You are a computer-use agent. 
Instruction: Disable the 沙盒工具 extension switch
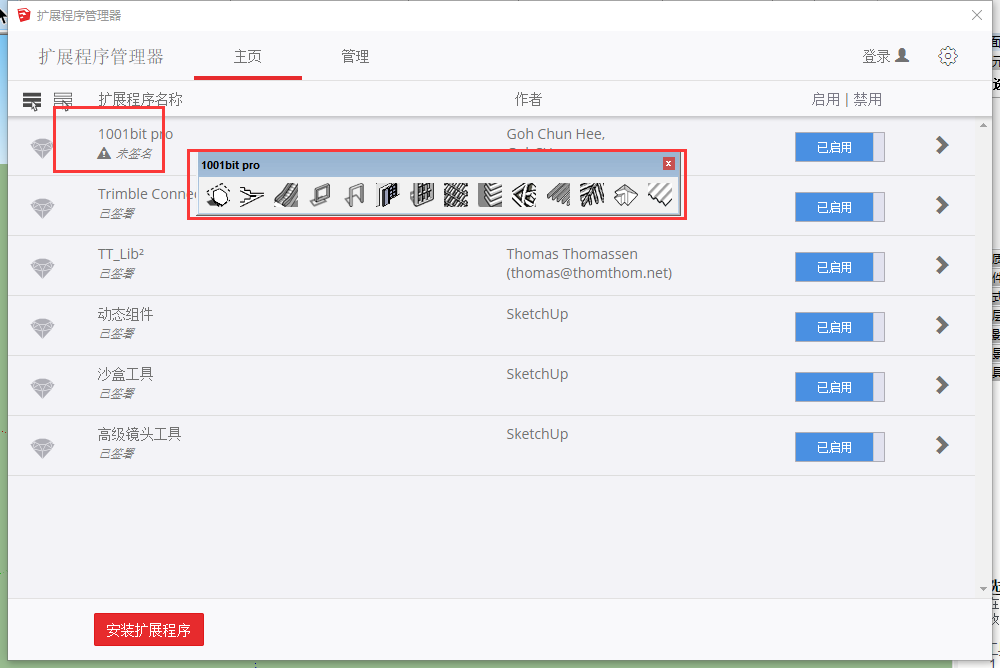tap(839, 387)
